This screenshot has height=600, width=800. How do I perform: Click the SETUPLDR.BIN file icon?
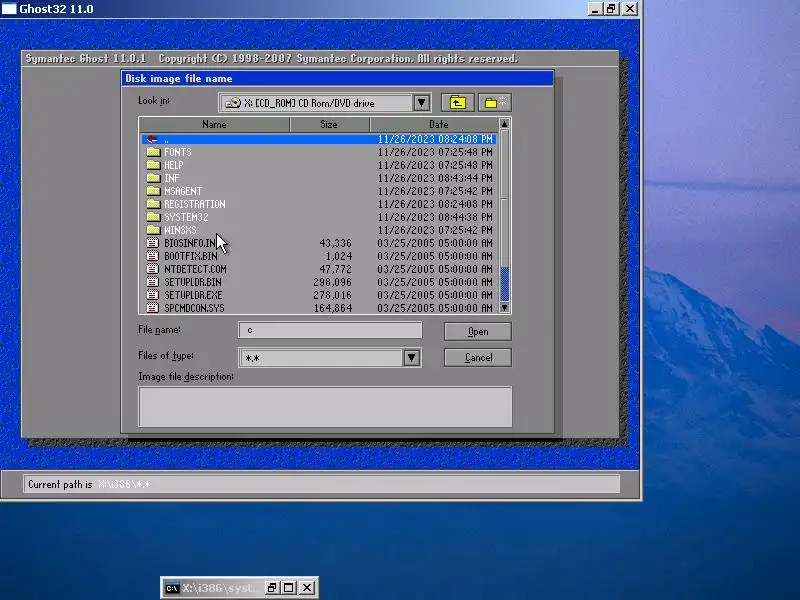153,282
